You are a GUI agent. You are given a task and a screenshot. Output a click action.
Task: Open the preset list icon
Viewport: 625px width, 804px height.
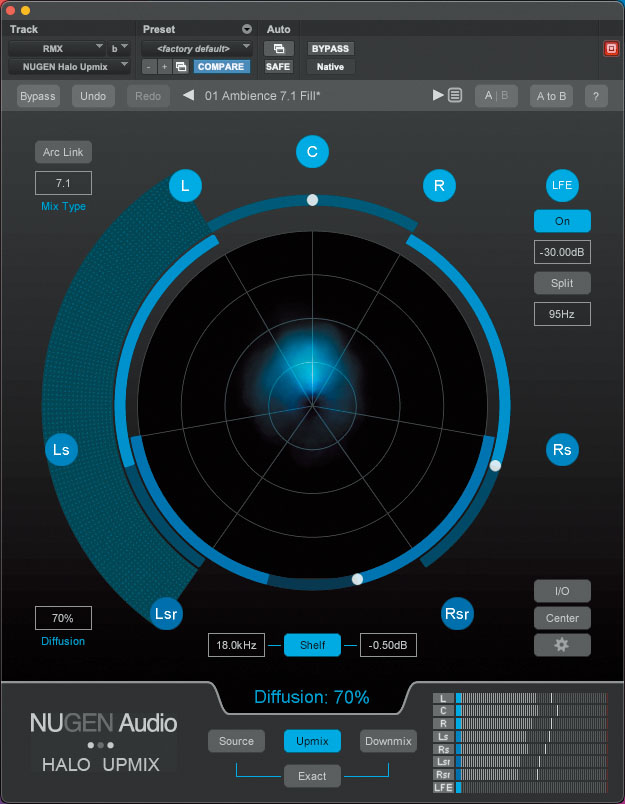point(455,95)
